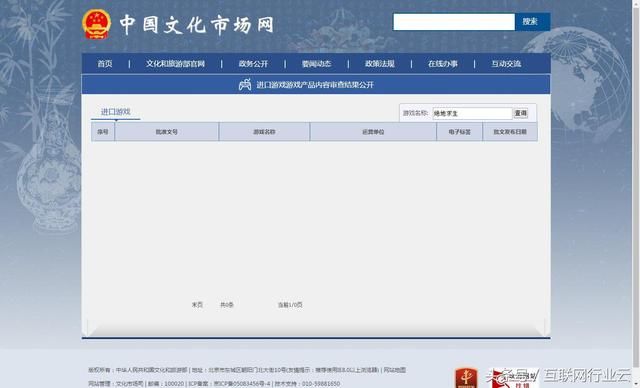Click the game controller icon in the banner
This screenshot has width=640, height=388.
[x=245, y=85]
